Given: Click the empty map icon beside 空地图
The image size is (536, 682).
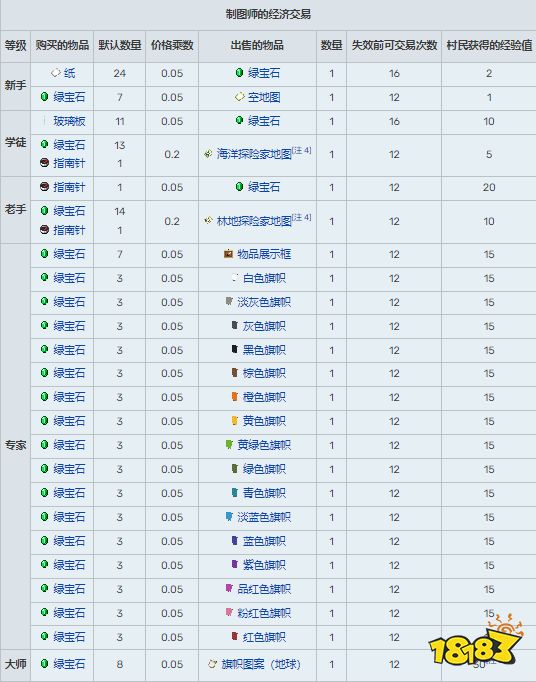Looking at the screenshot, I should (240, 97).
